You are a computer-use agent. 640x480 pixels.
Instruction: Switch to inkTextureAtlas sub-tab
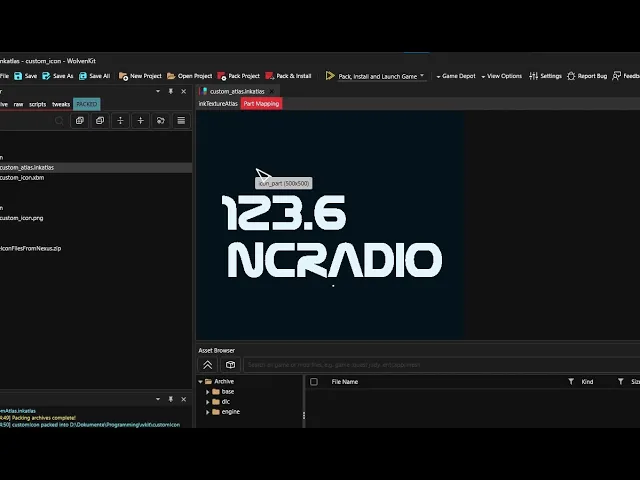click(x=218, y=104)
